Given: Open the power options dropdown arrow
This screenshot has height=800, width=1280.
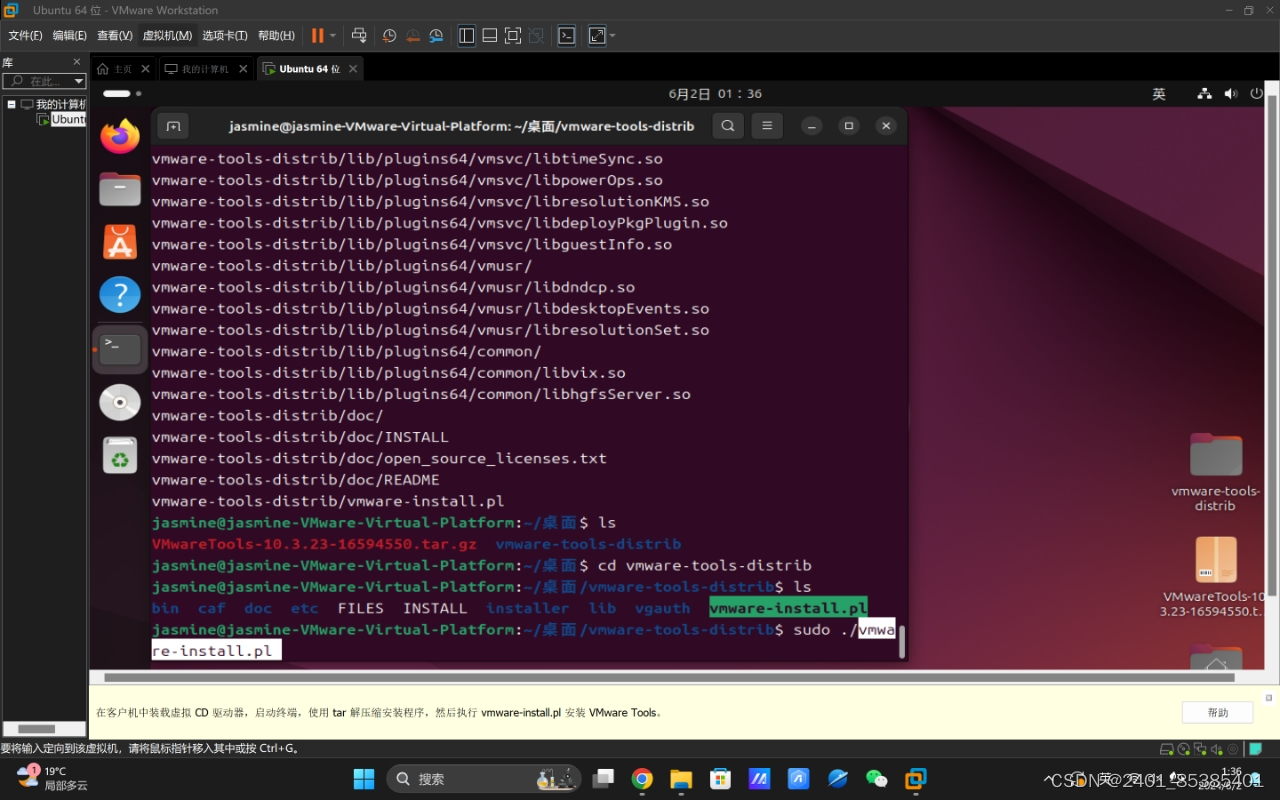Looking at the screenshot, I should (x=333, y=35).
